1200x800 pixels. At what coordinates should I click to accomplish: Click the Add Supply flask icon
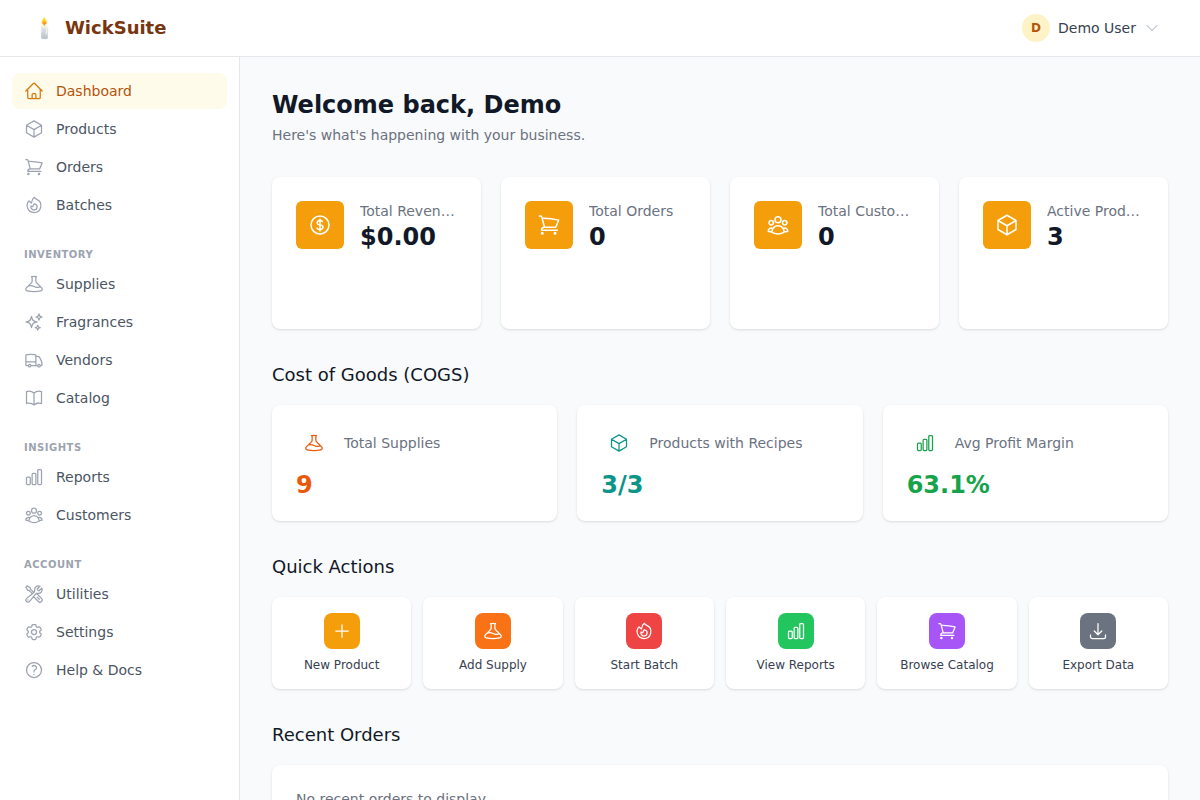[x=492, y=631]
